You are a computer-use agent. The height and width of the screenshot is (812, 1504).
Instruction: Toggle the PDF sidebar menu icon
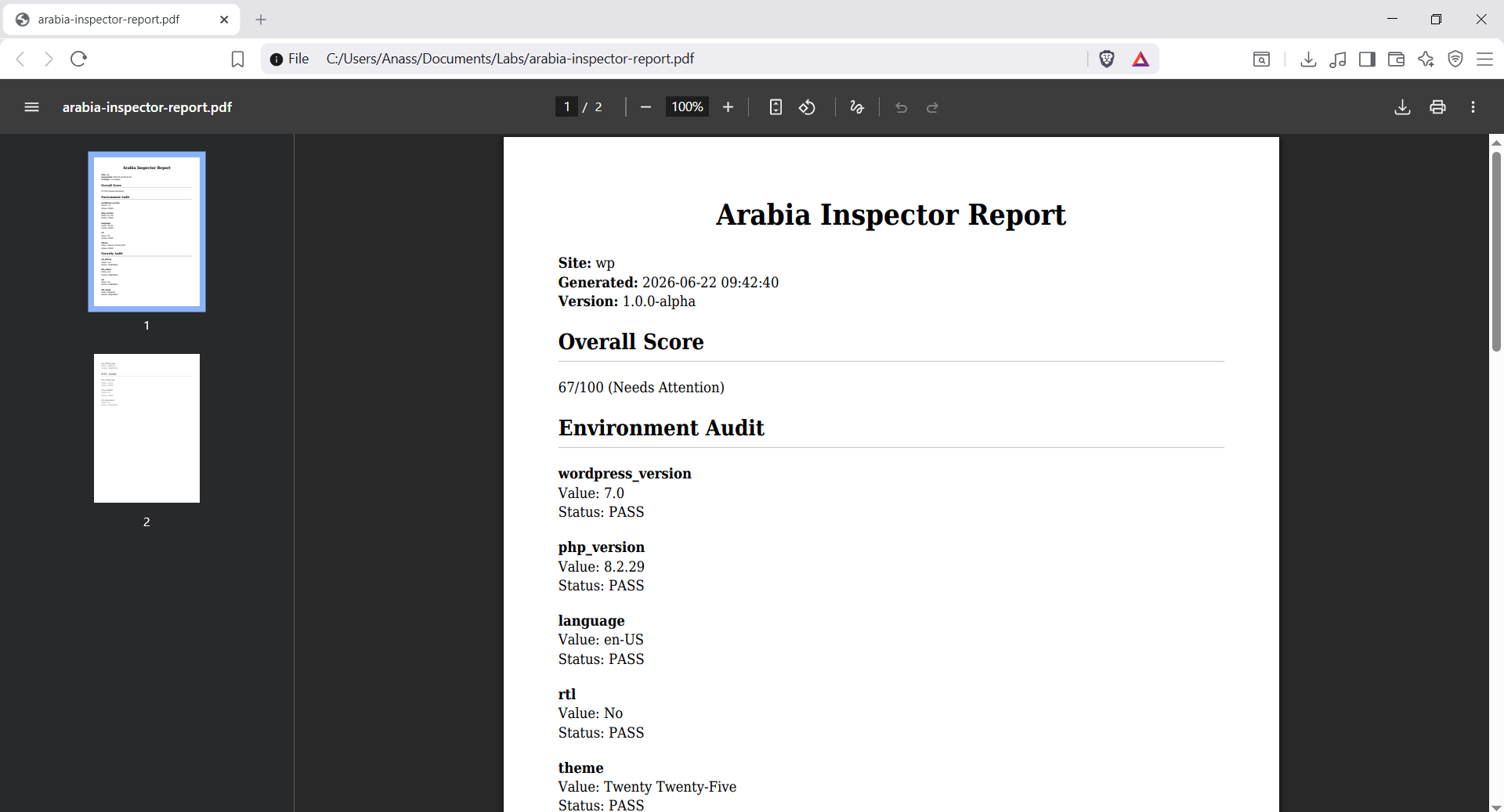(x=31, y=107)
